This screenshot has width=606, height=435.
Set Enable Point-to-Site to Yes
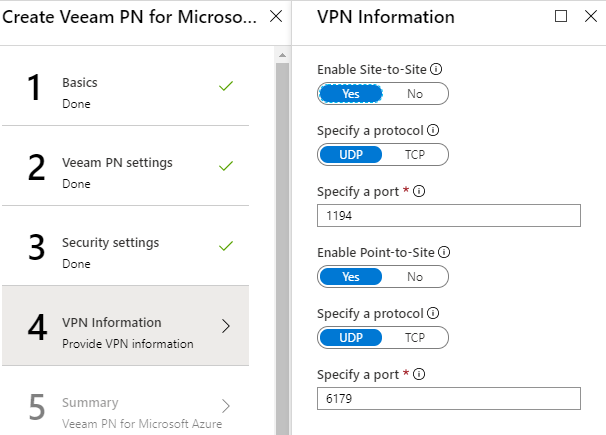click(351, 277)
